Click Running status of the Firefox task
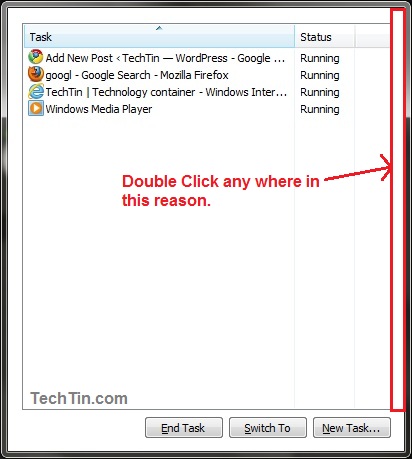 coord(320,75)
